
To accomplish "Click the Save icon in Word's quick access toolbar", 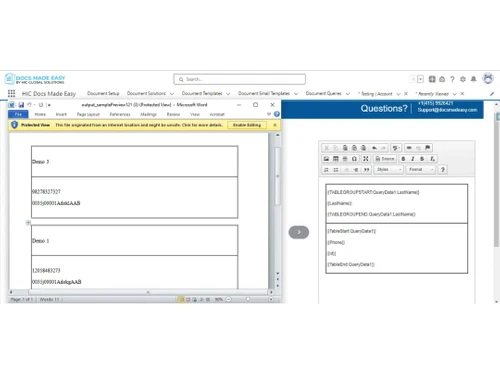I will (21, 105).
